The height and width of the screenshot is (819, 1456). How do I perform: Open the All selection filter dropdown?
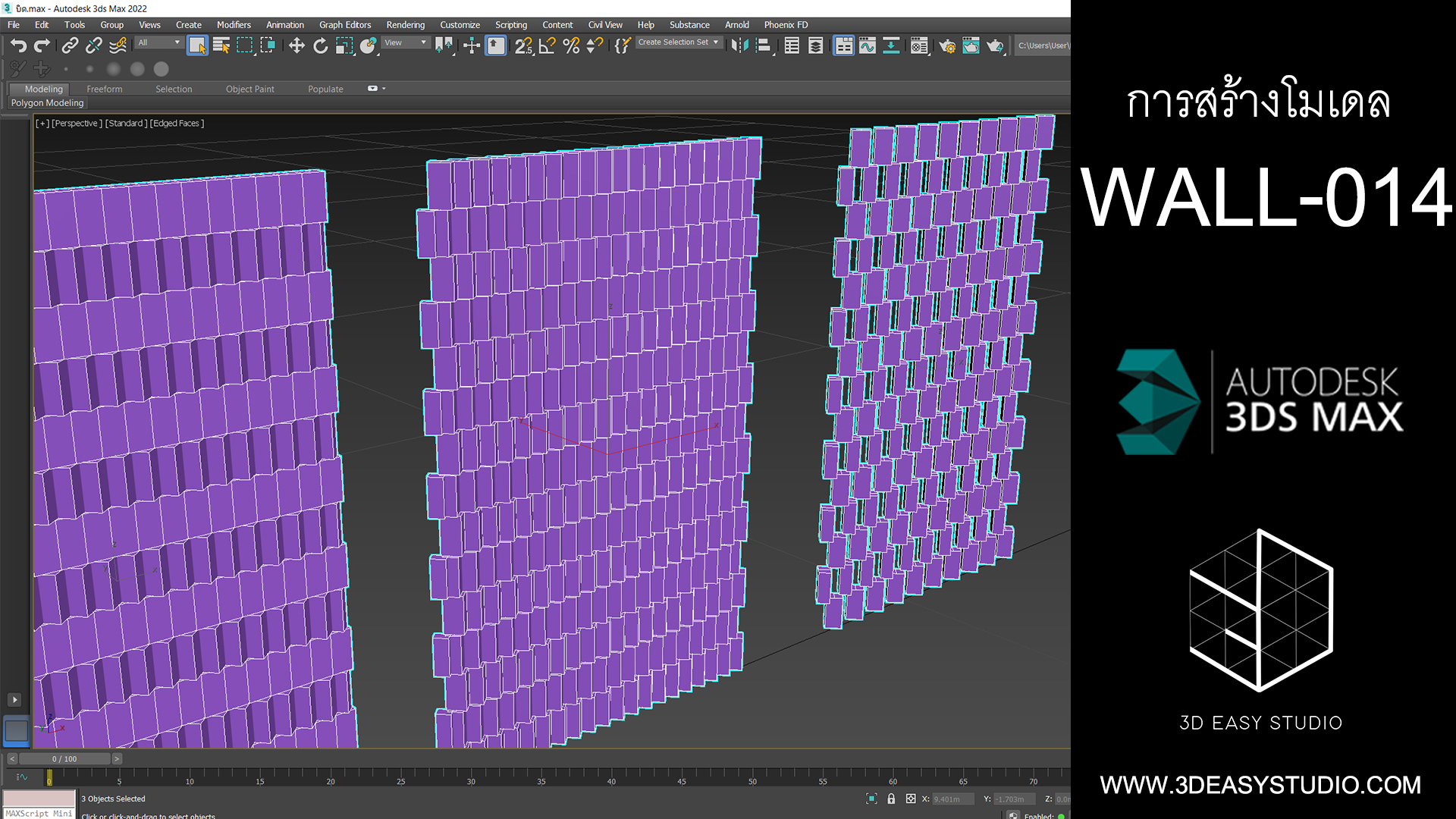pyautogui.click(x=158, y=42)
